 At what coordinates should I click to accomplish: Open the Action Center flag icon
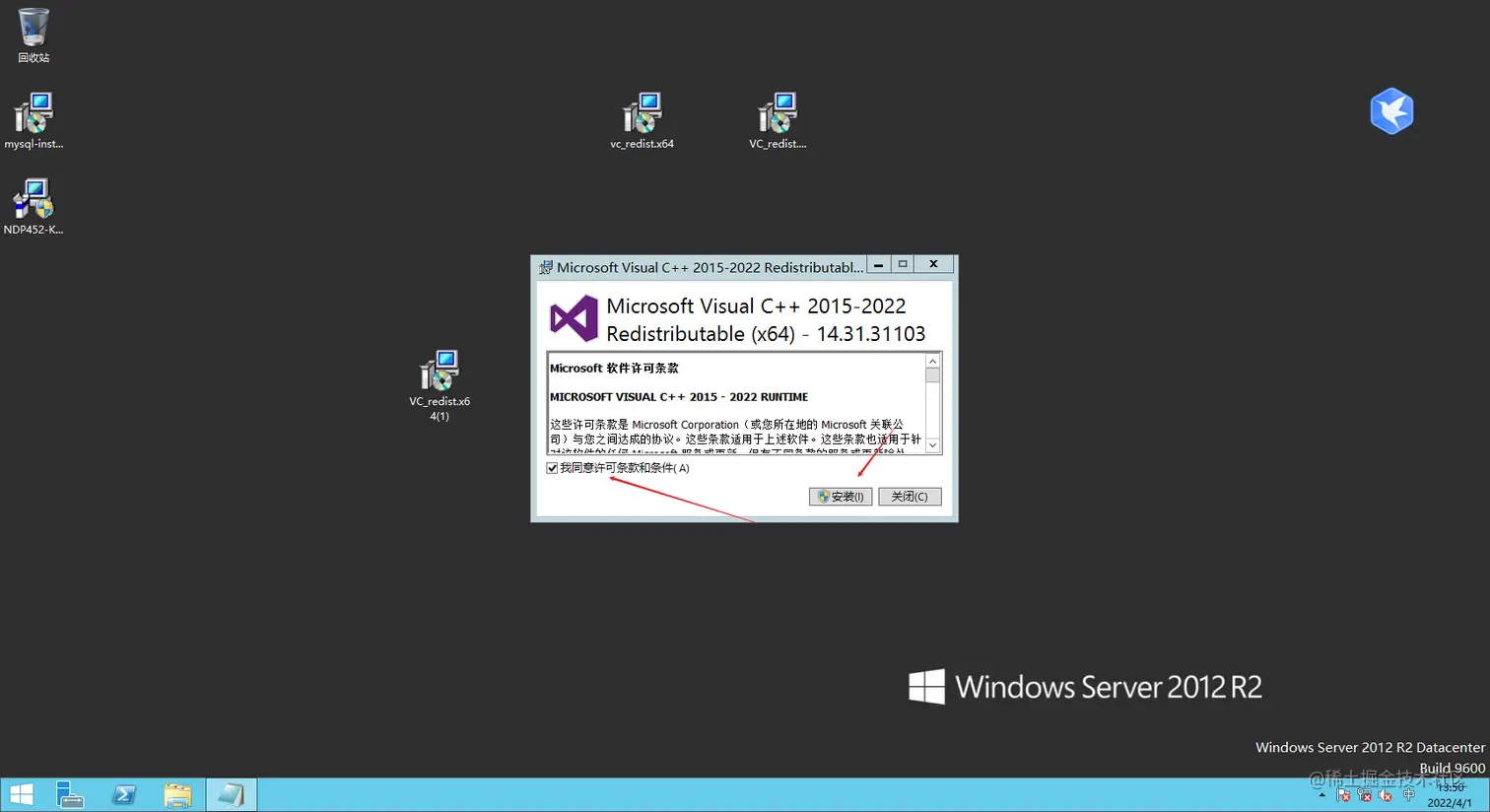(1343, 794)
